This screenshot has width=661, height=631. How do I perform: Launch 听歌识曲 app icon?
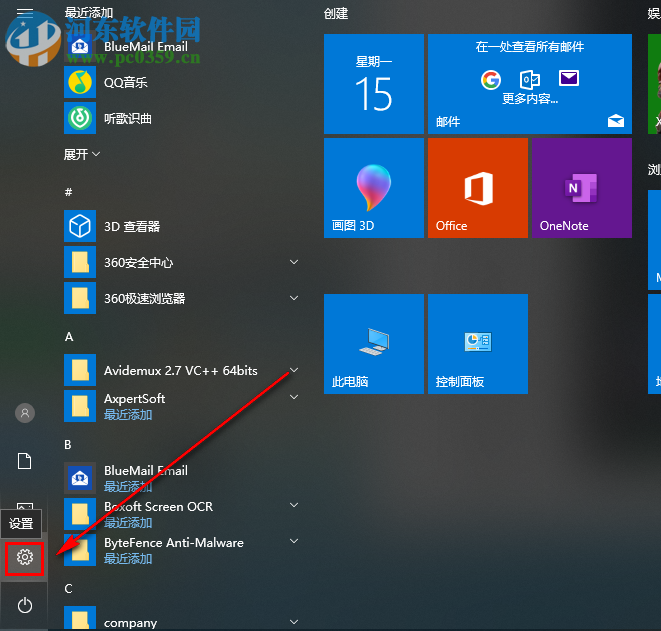coord(80,118)
